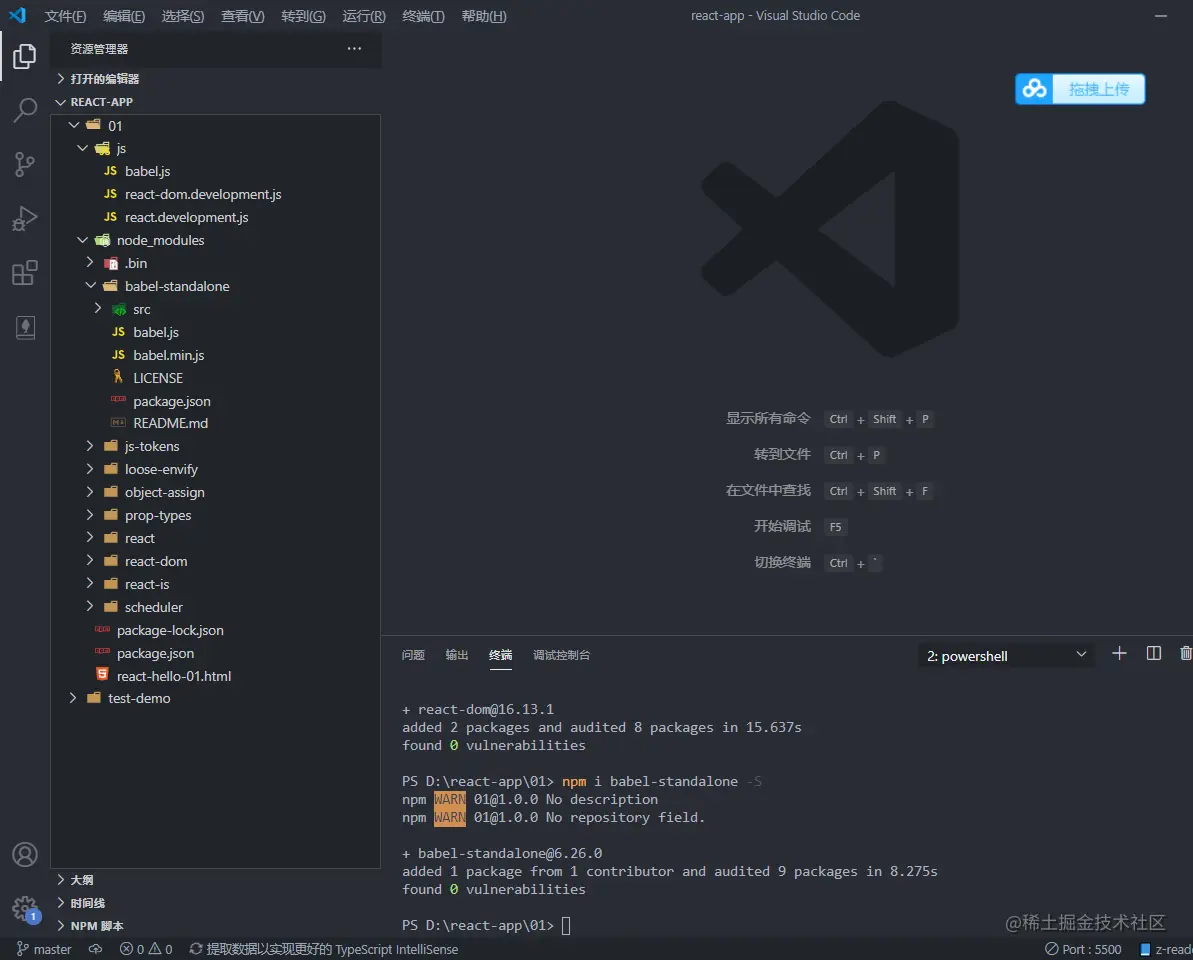Click TypeScript IntelliSense fetching status
1193x960 pixels.
click(x=323, y=949)
